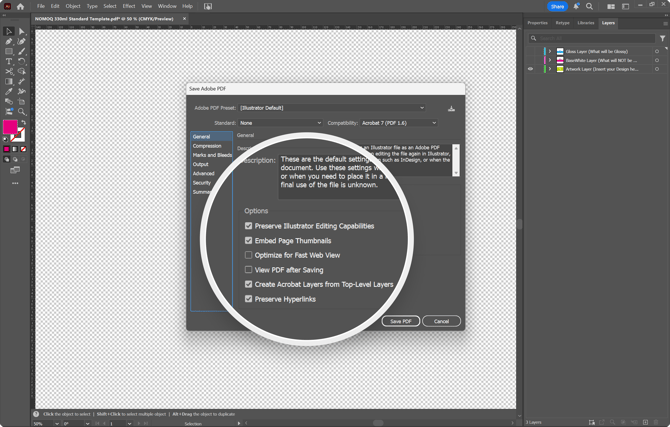Enable Optimize for Fast Web View
Viewport: 670px width, 427px height.
249,255
